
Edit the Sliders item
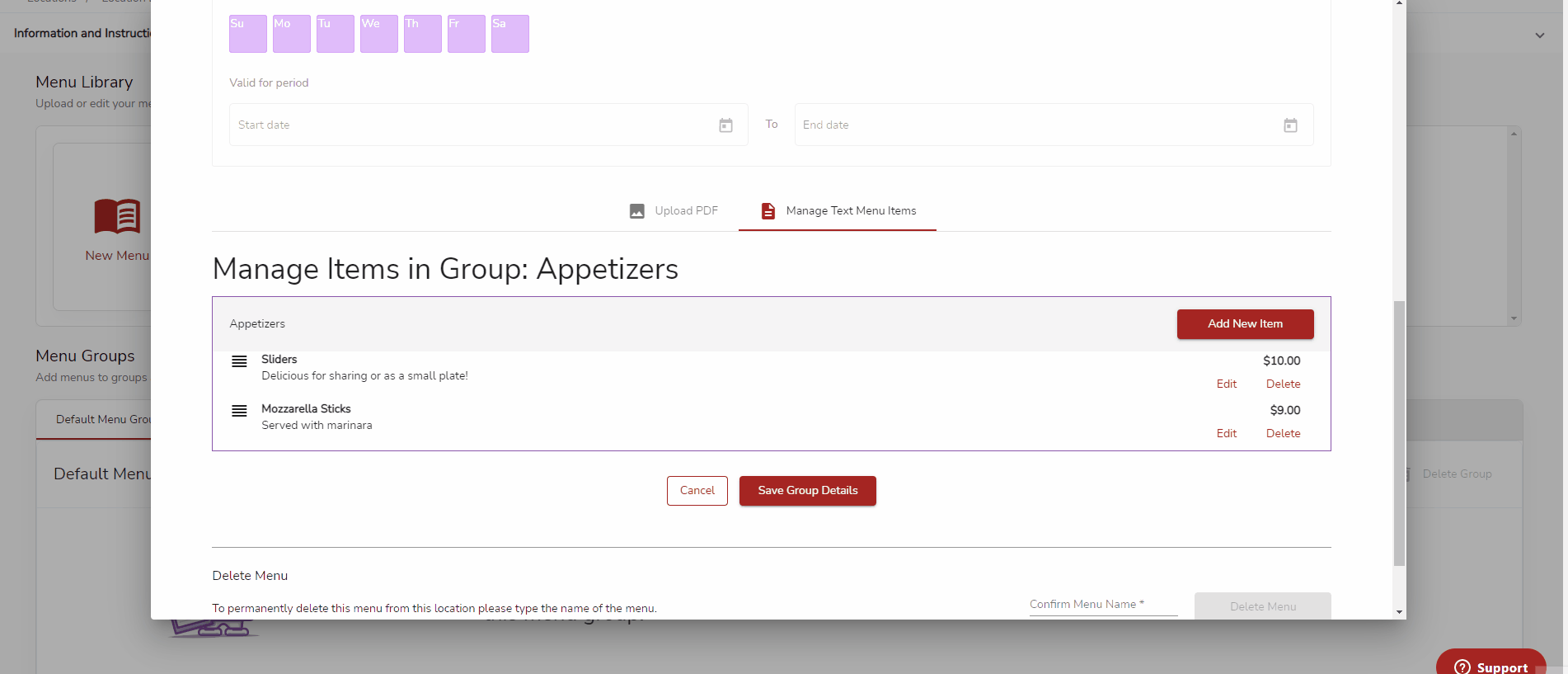point(1226,384)
